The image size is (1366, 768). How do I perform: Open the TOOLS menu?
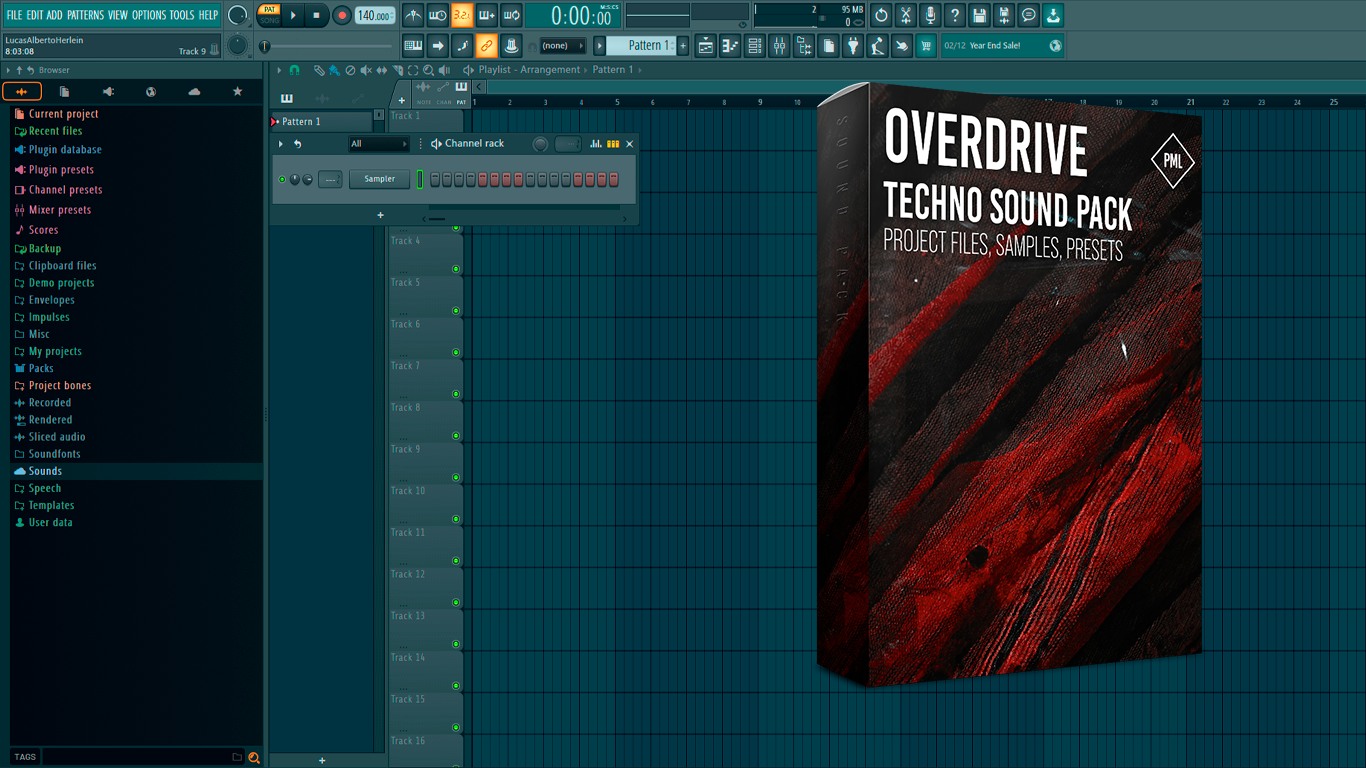[182, 15]
